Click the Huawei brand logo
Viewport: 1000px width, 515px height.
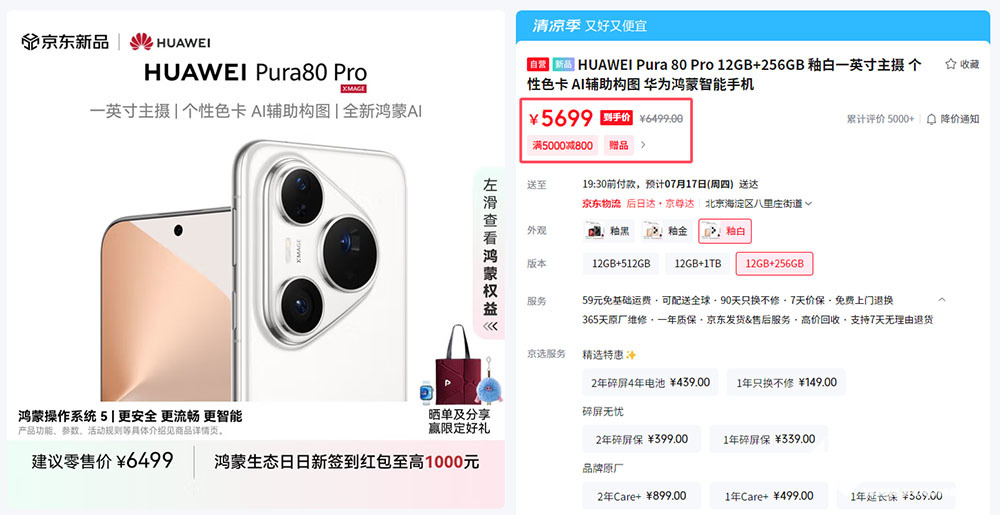pos(170,42)
